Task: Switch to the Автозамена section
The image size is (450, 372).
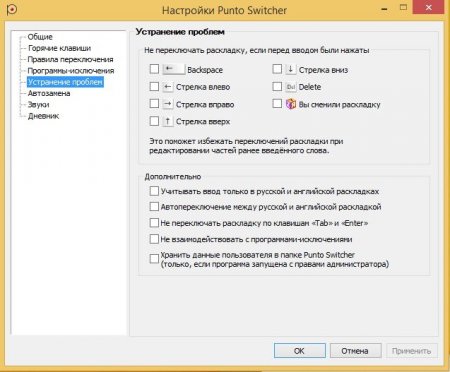Action: tap(49, 93)
